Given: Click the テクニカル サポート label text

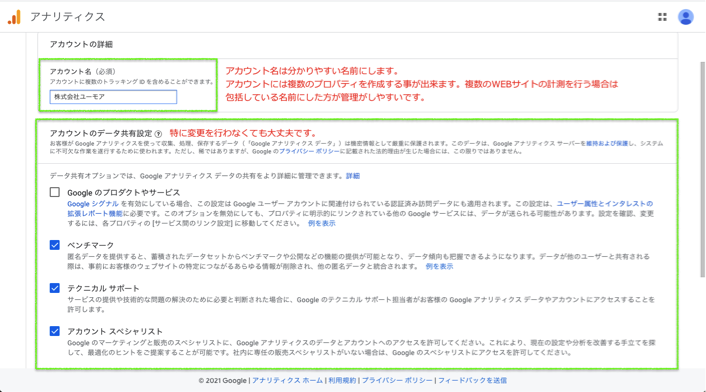Looking at the screenshot, I should click(x=103, y=288).
